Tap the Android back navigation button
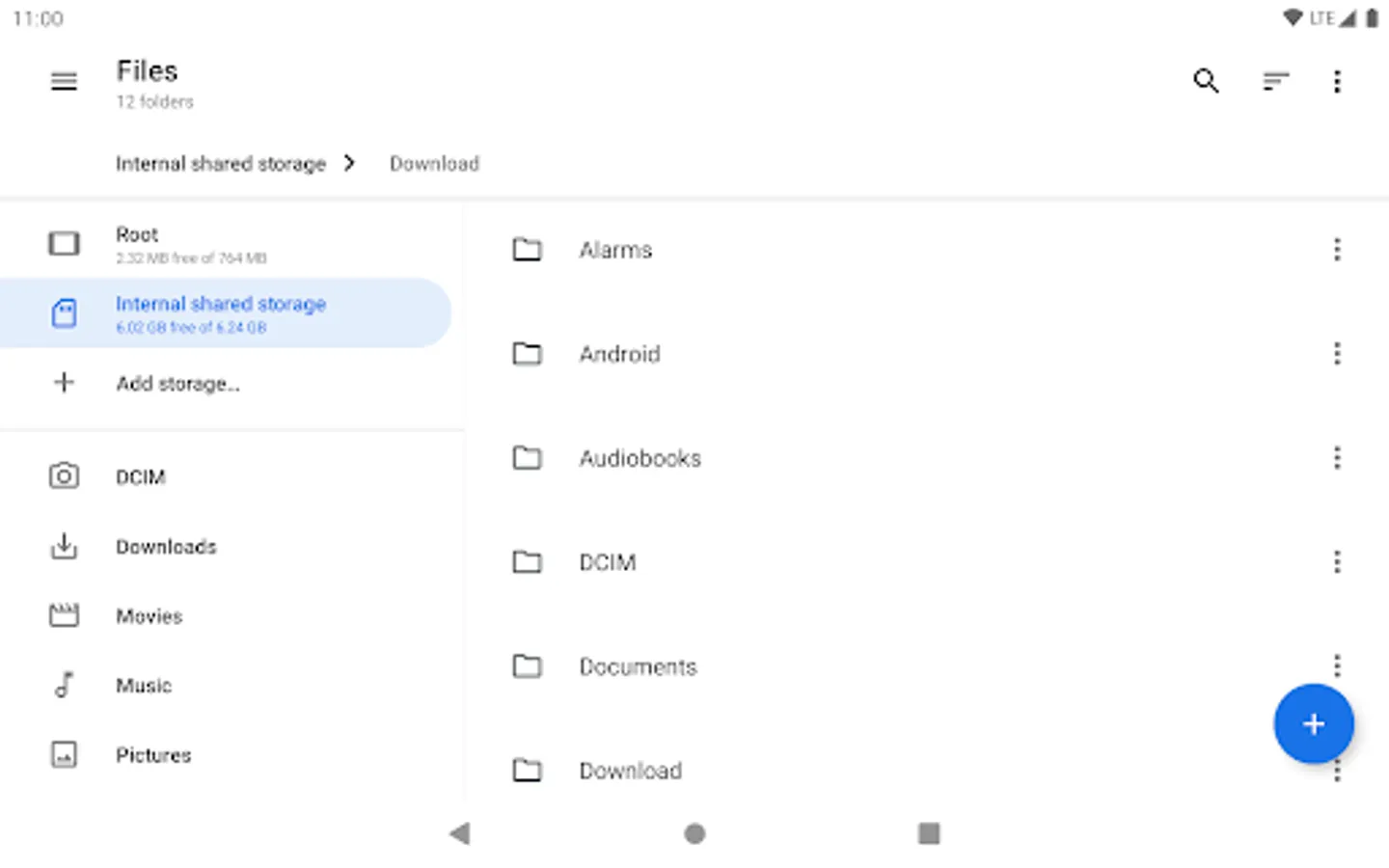 459,833
